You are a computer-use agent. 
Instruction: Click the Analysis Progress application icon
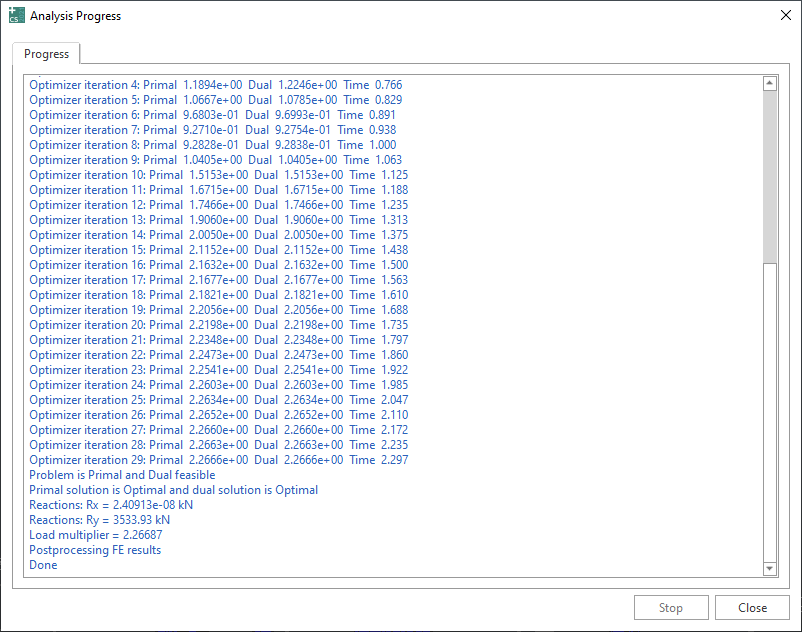click(x=16, y=15)
